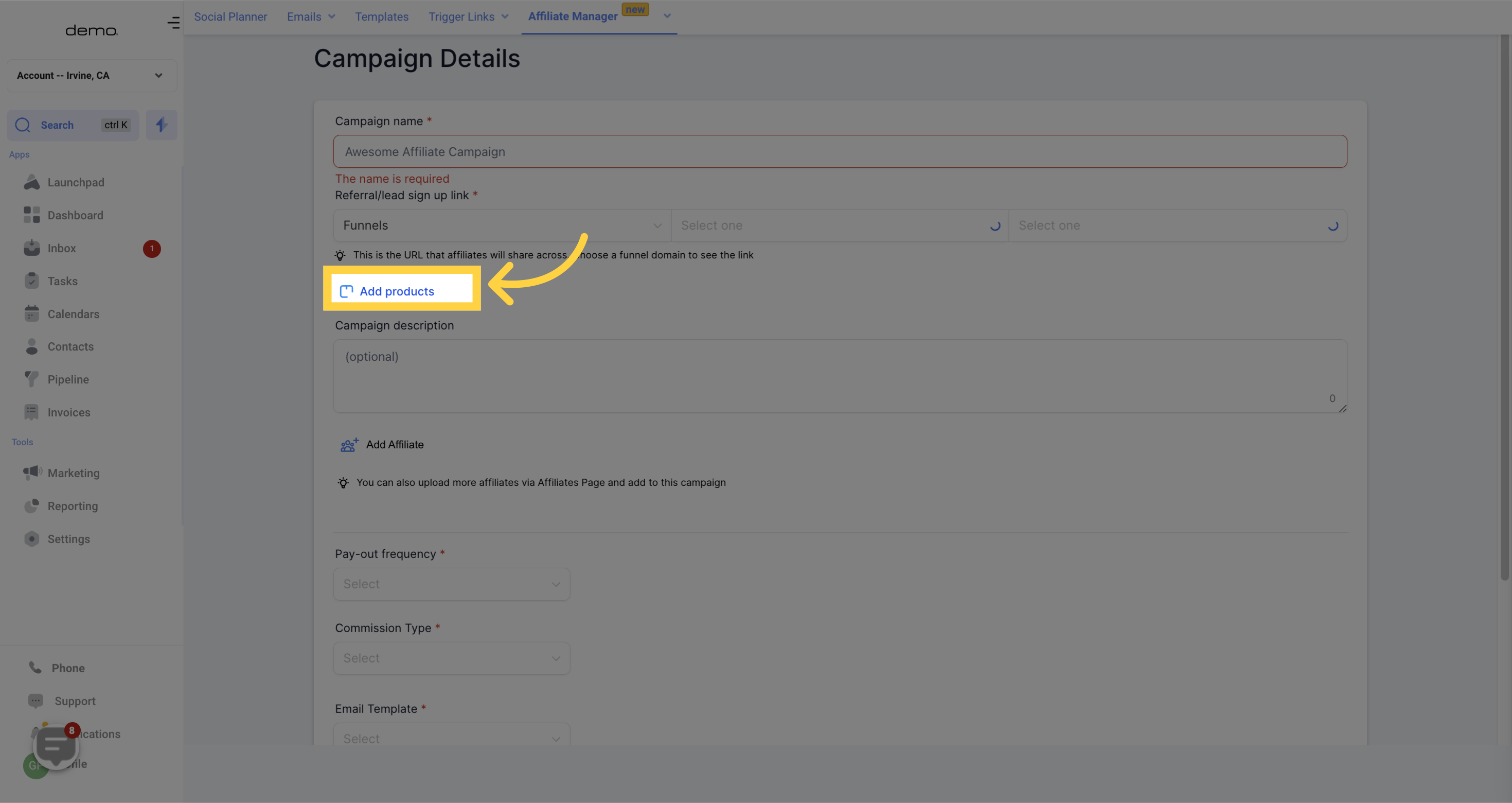Expand the Affiliate Manager menu chevron
The width and height of the screenshot is (1512, 803).
667,16
